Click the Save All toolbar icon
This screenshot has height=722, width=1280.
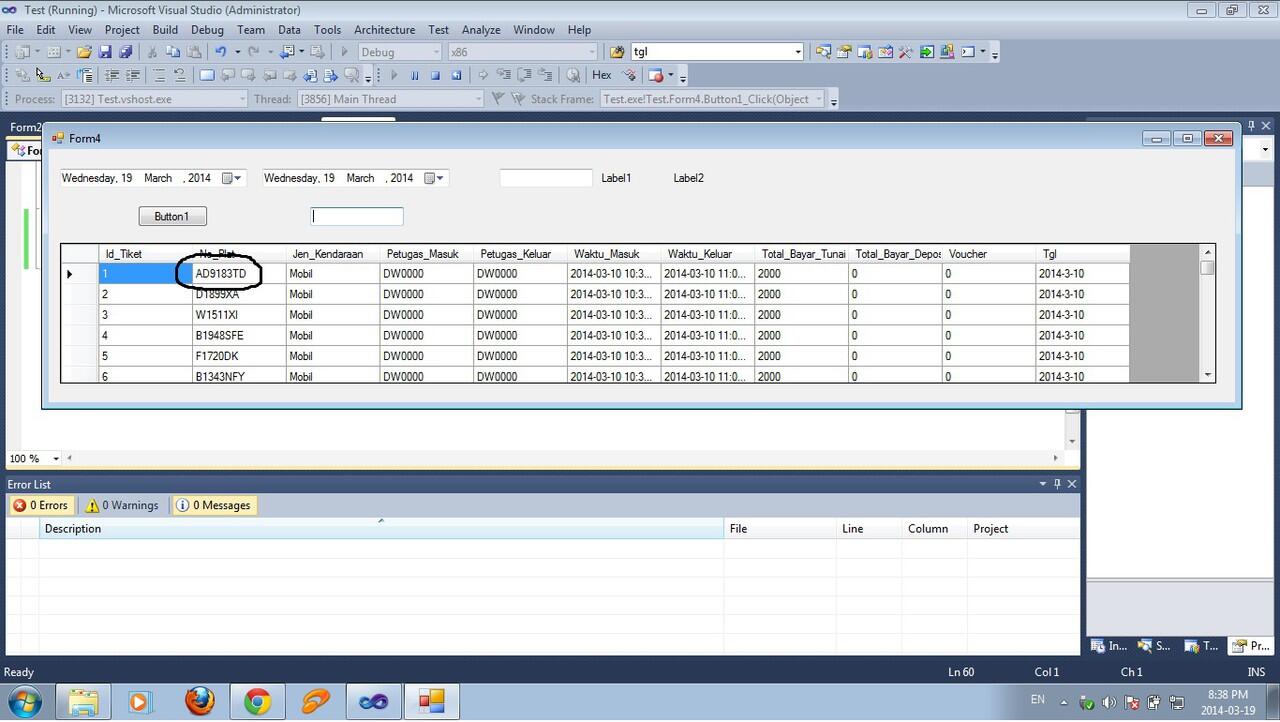tap(125, 52)
